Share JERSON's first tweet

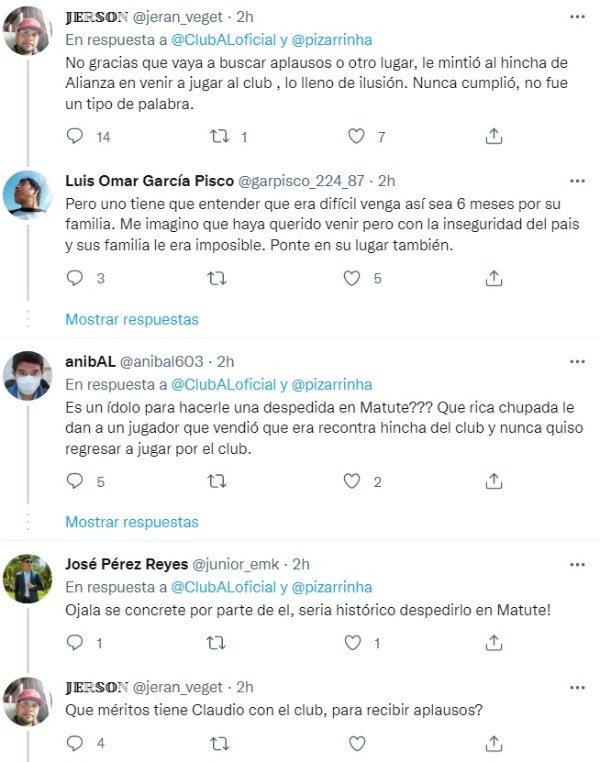point(493,136)
